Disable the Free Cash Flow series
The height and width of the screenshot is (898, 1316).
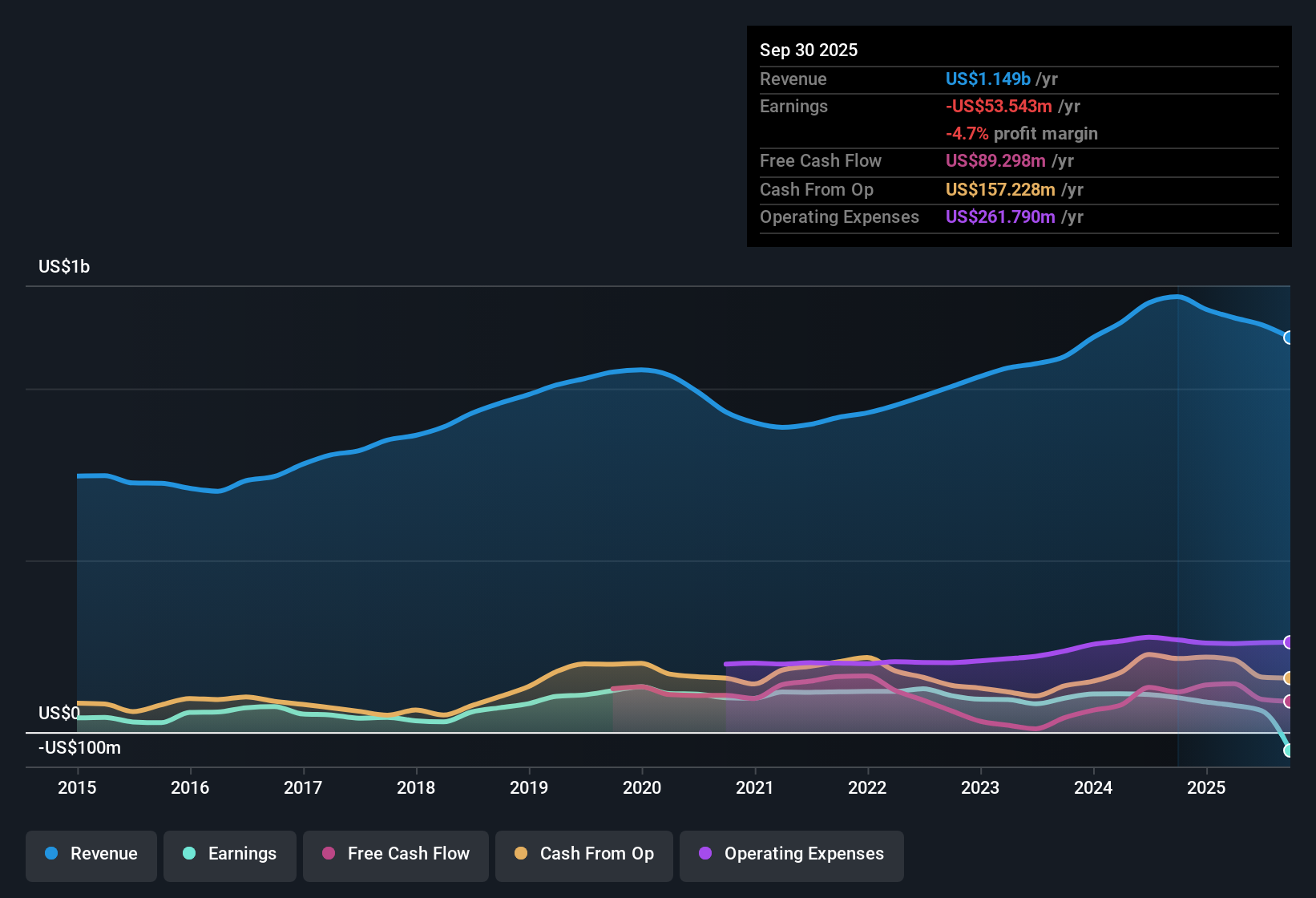point(395,854)
